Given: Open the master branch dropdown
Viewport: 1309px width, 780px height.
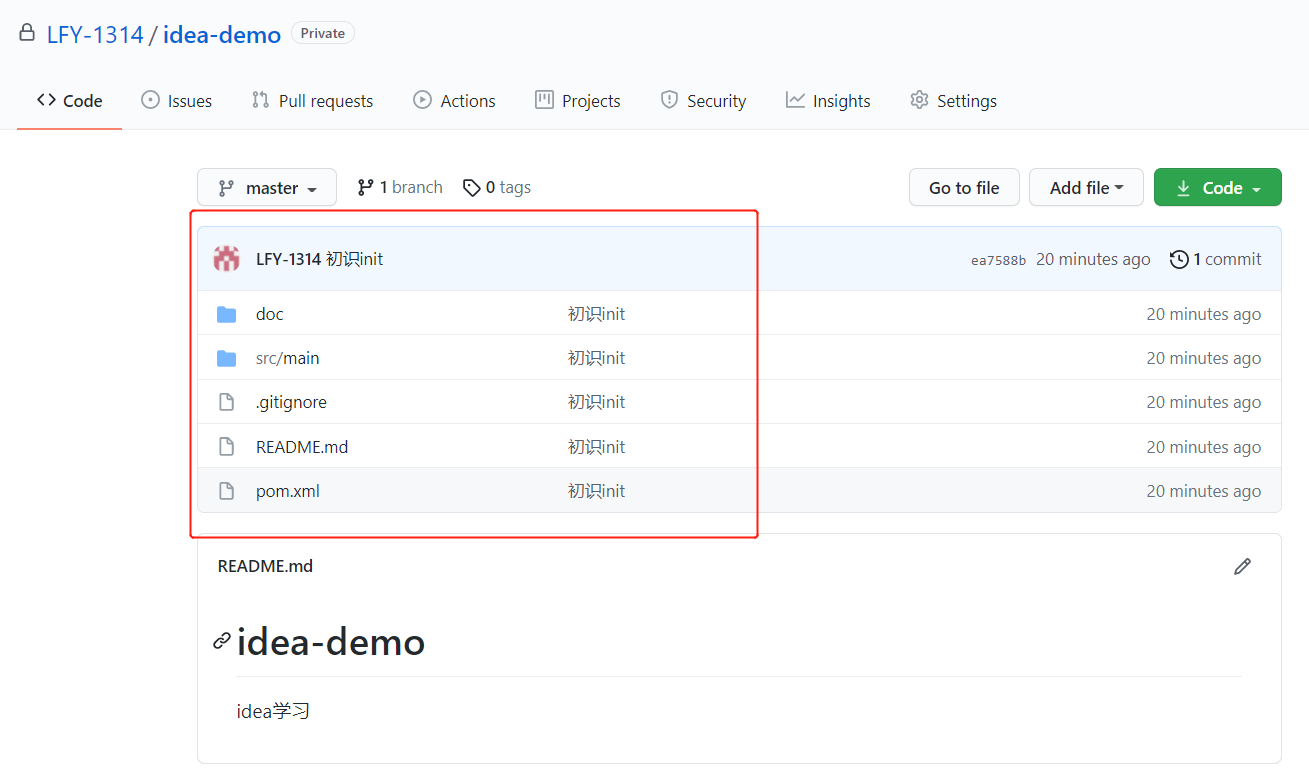Looking at the screenshot, I should click(x=267, y=188).
